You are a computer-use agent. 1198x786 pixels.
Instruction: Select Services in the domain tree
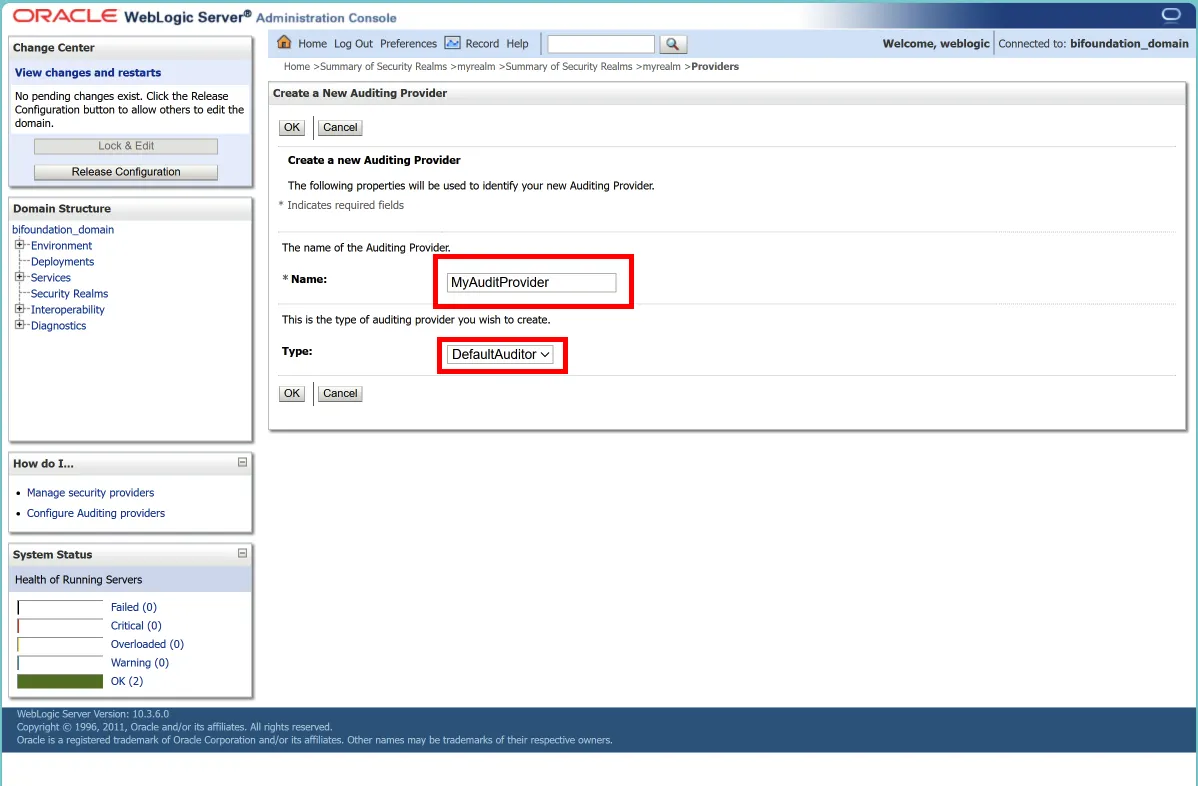click(x=50, y=277)
